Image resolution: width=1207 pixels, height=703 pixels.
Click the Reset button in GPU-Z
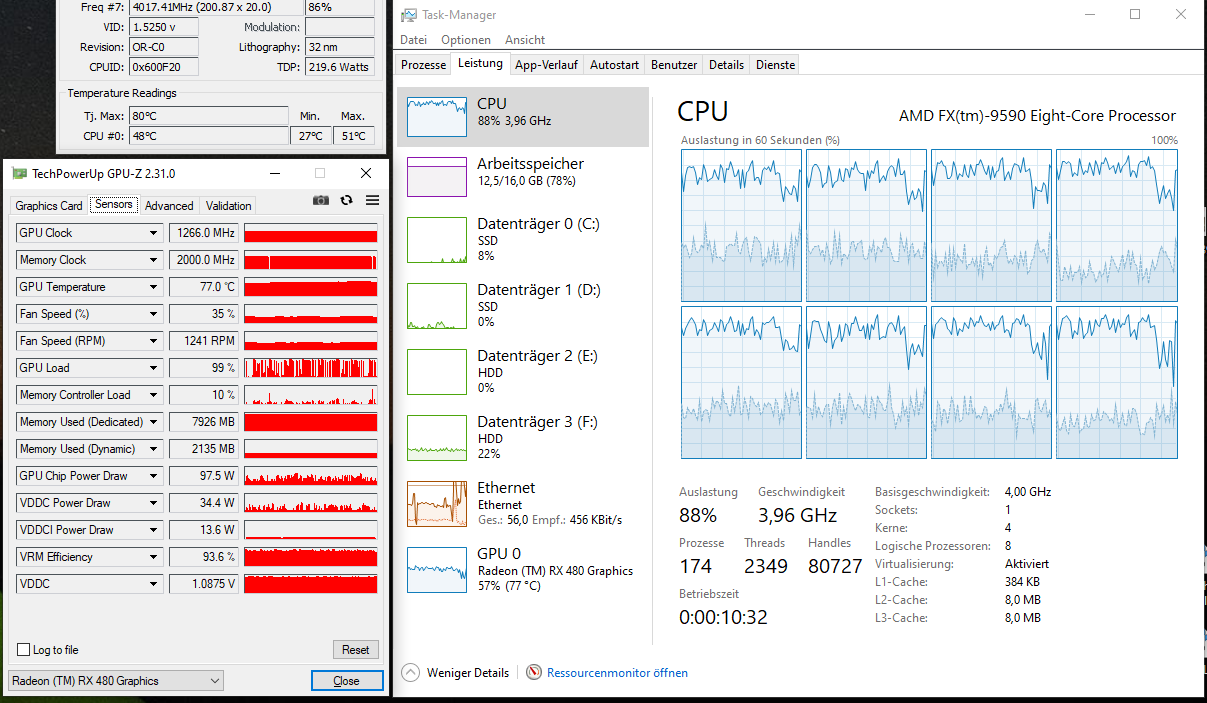355,650
